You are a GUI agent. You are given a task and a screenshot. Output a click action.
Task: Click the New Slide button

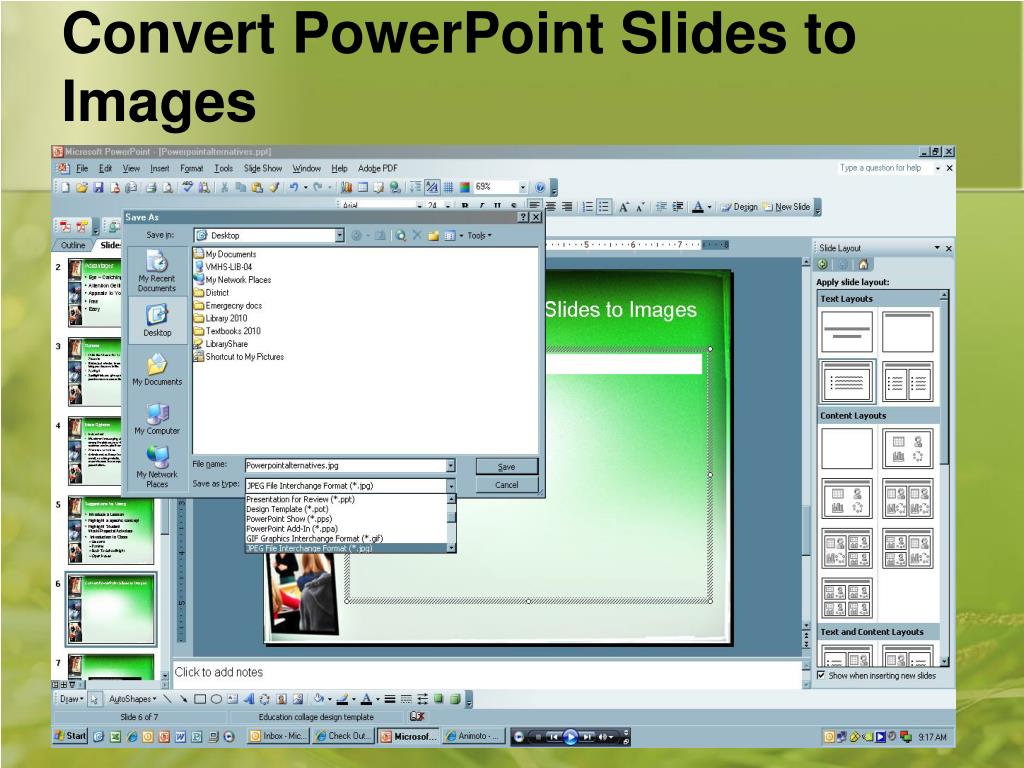point(787,207)
